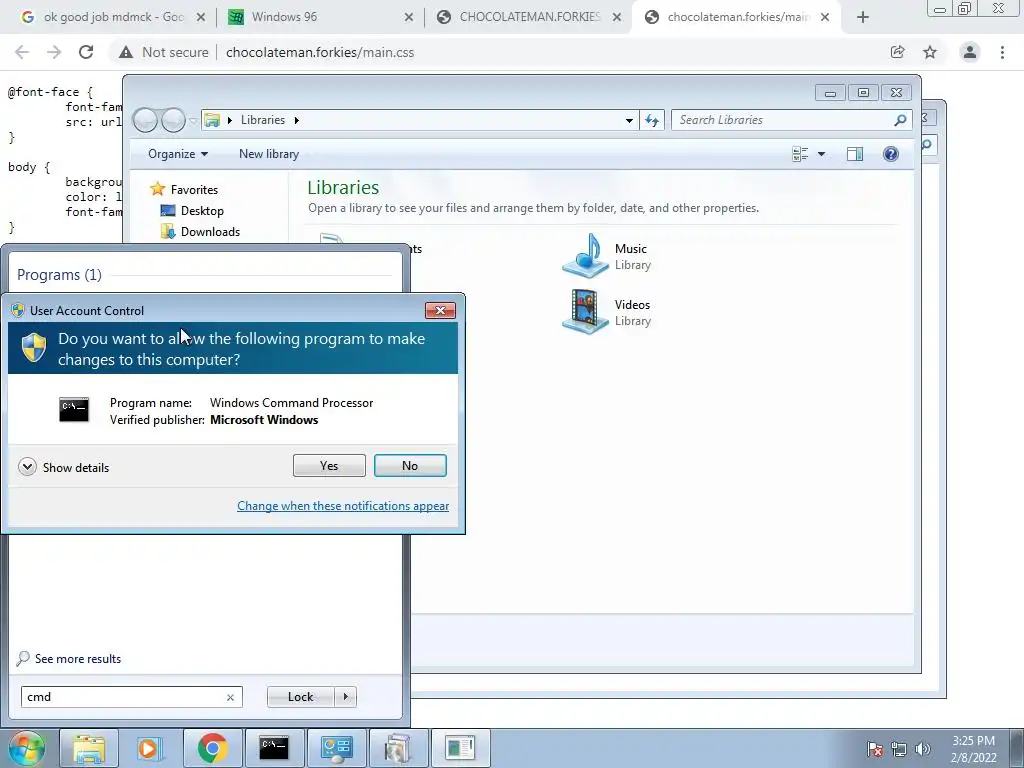Toggle the preview pane icon

(854, 154)
